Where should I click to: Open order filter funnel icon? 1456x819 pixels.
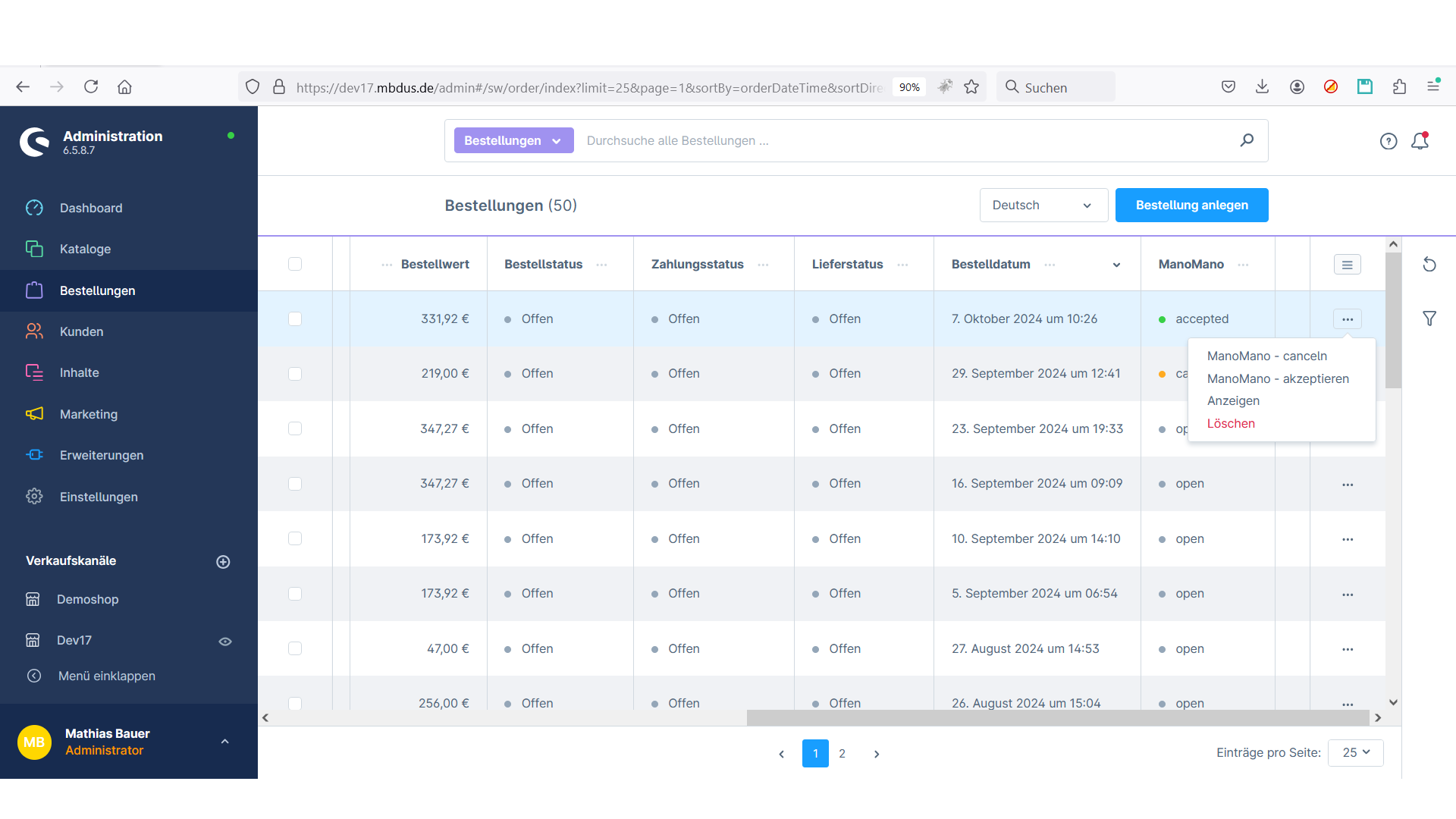click(x=1429, y=318)
